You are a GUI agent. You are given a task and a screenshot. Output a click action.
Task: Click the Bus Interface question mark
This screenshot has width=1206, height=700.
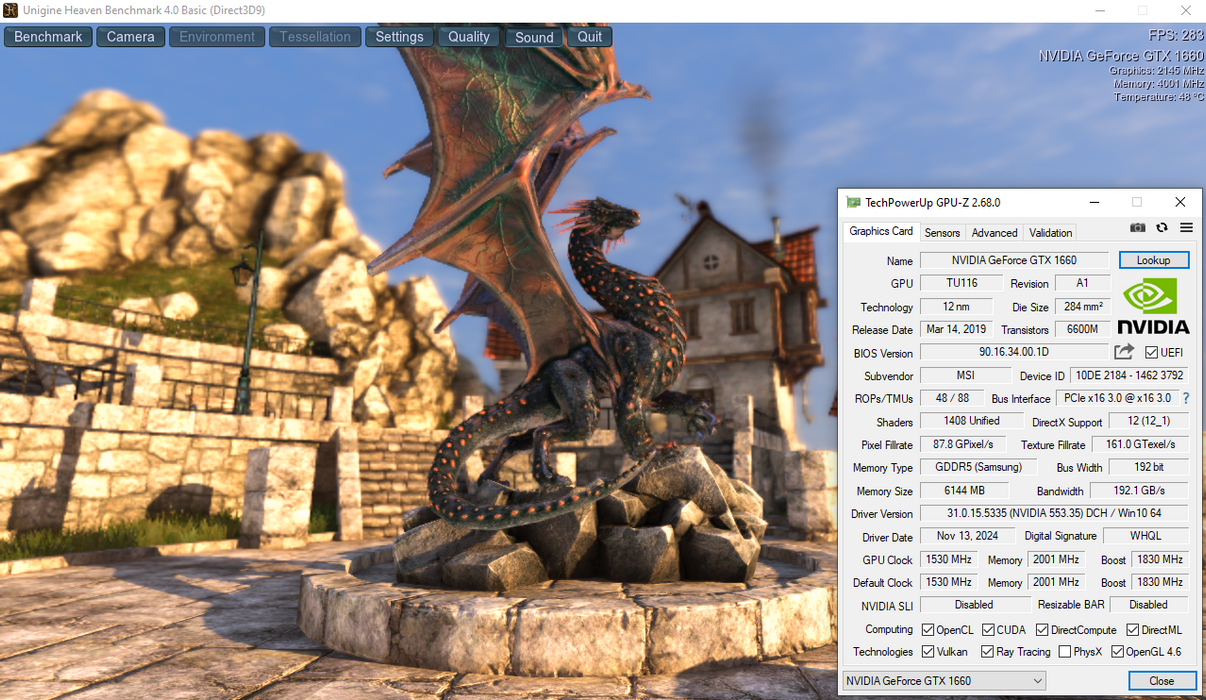1186,398
